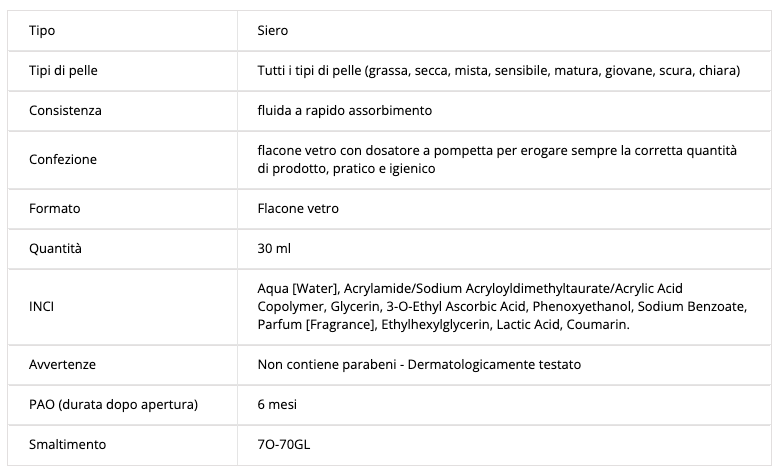Image resolution: width=778 pixels, height=476 pixels.
Task: Click the "INCI" row label
Action: coord(42,306)
